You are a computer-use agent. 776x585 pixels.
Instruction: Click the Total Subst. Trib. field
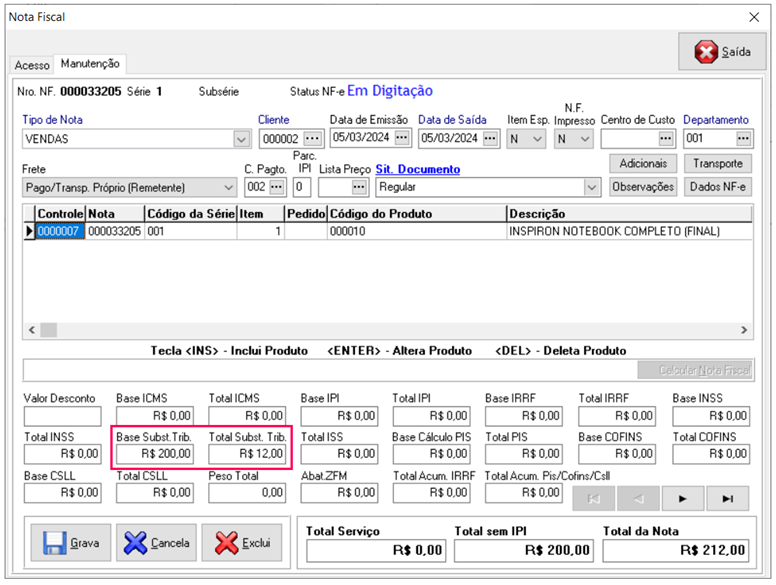[x=248, y=454]
